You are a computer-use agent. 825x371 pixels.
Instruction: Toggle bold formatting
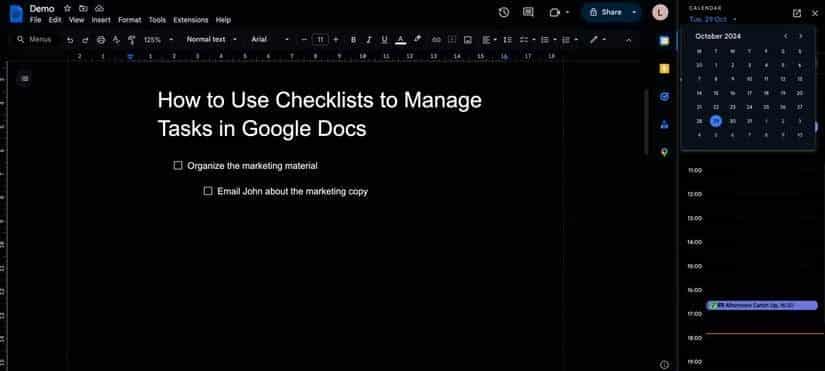coord(353,39)
